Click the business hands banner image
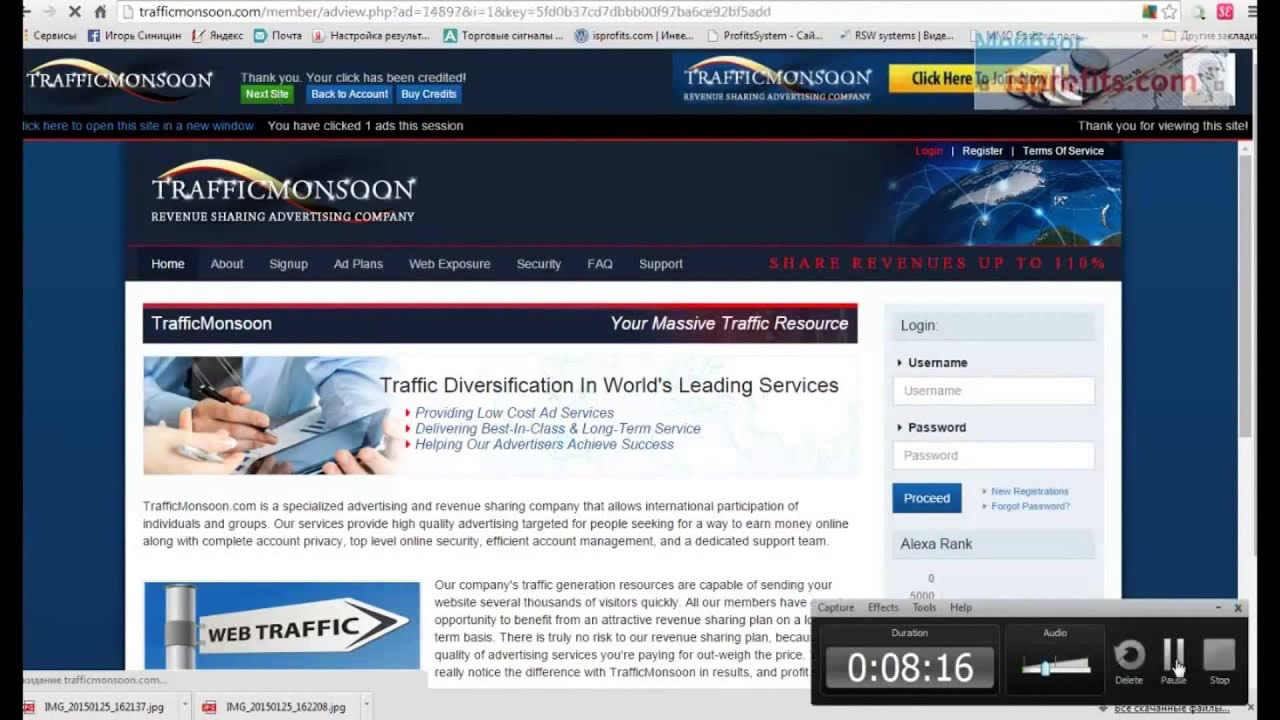 [x=270, y=415]
